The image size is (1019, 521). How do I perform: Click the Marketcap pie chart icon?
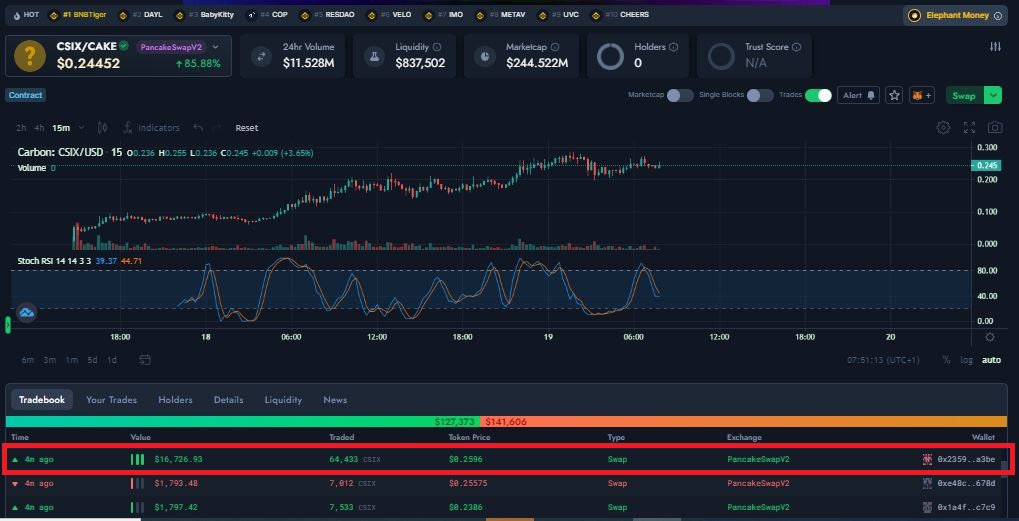click(485, 57)
